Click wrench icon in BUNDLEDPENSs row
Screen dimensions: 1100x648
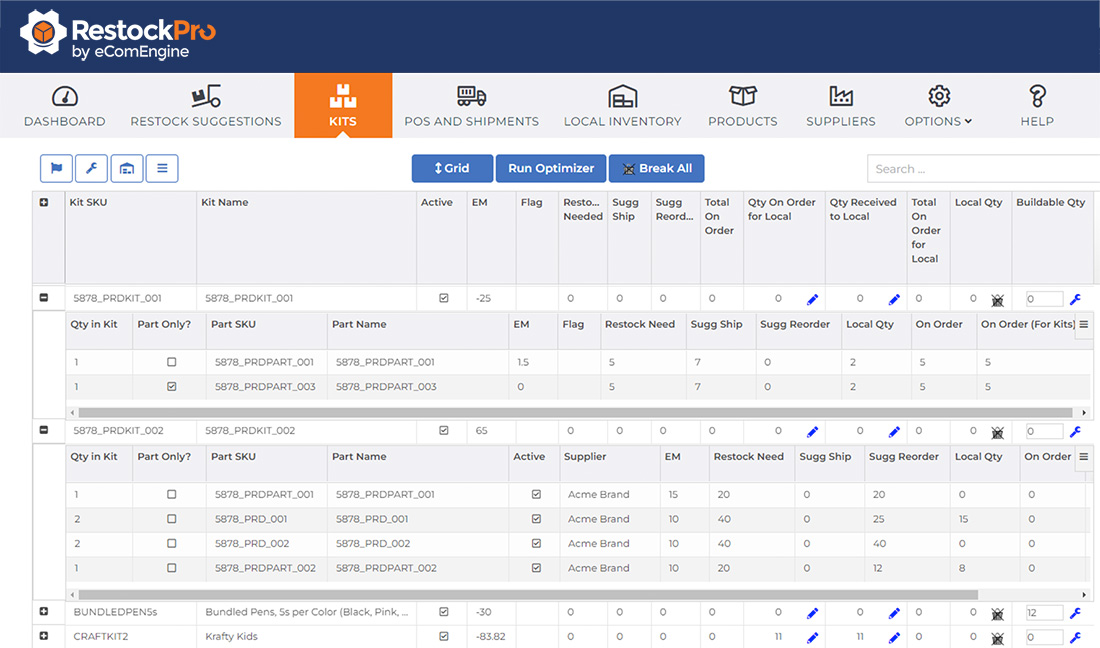(1076, 612)
